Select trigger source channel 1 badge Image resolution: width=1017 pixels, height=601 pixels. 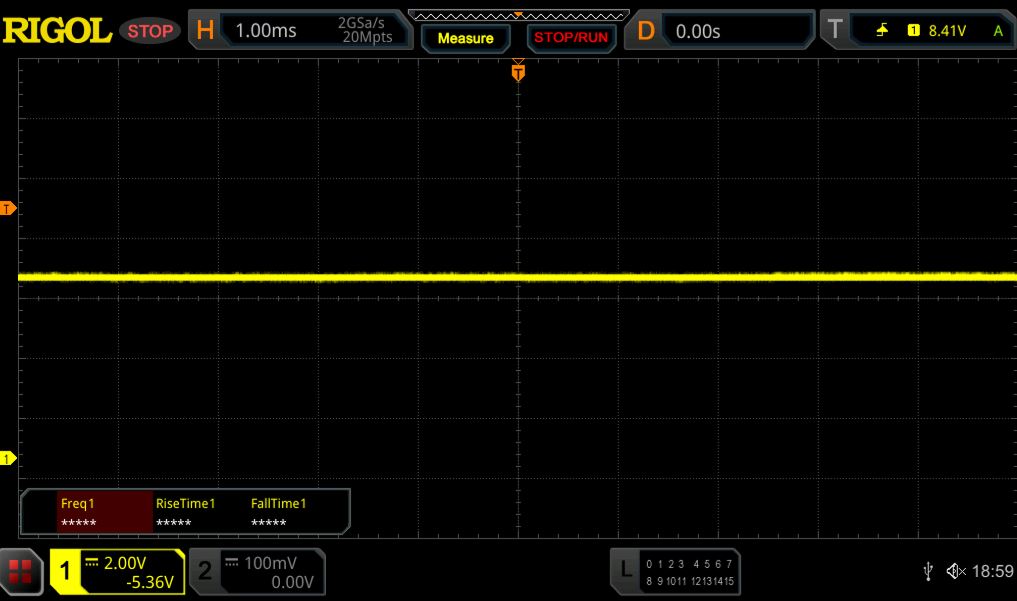coord(913,30)
